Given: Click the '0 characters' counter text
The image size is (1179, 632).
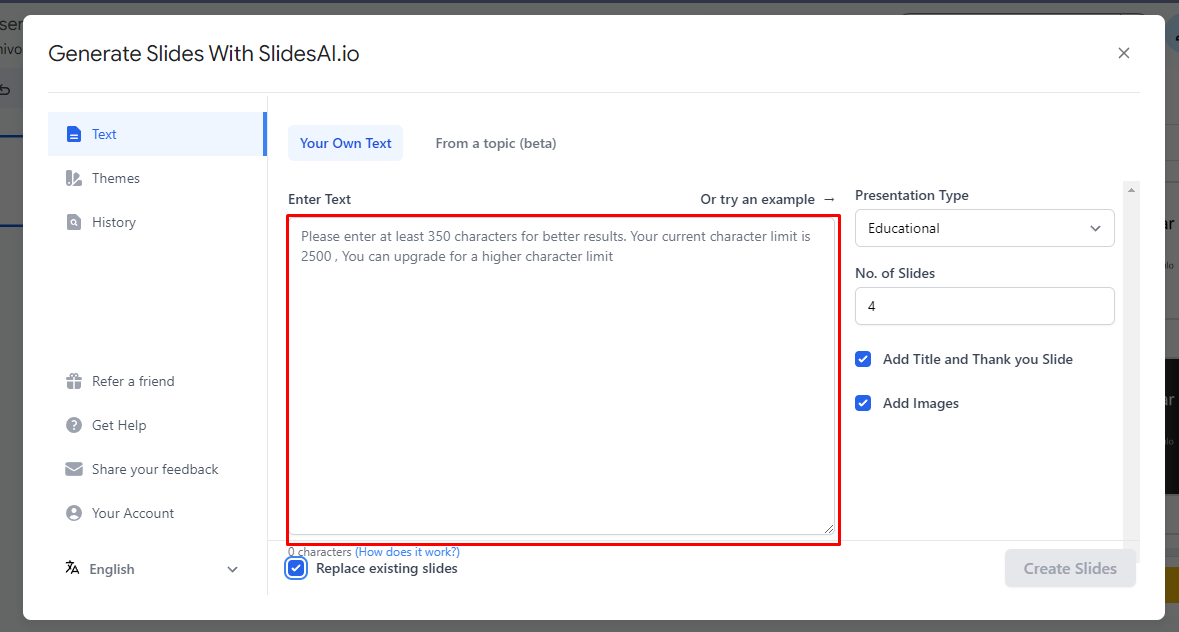Looking at the screenshot, I should pyautogui.click(x=320, y=552).
